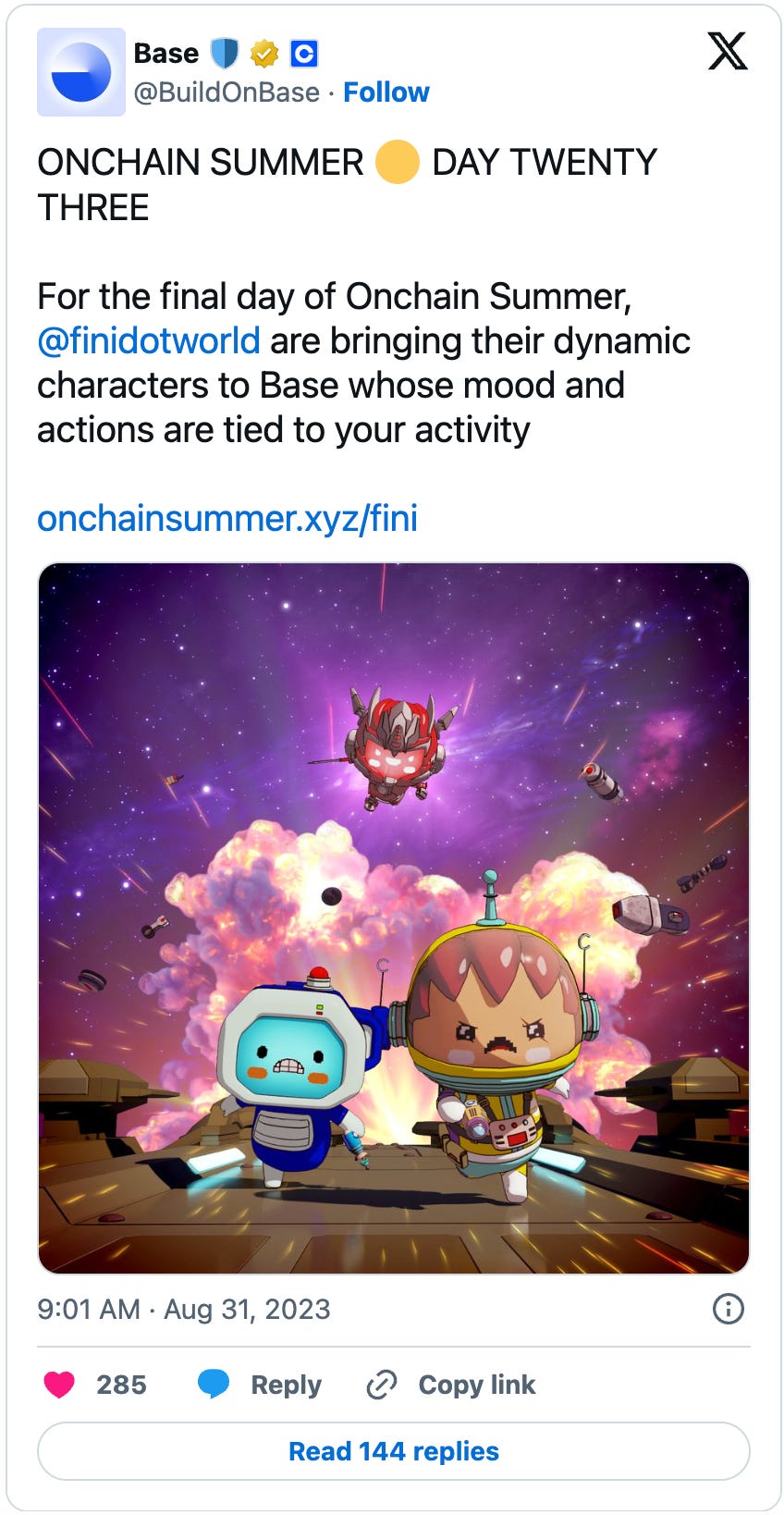Open the @finidotworld mention
Image resolution: width=784 pixels, height=1515 pixels.
[x=149, y=341]
